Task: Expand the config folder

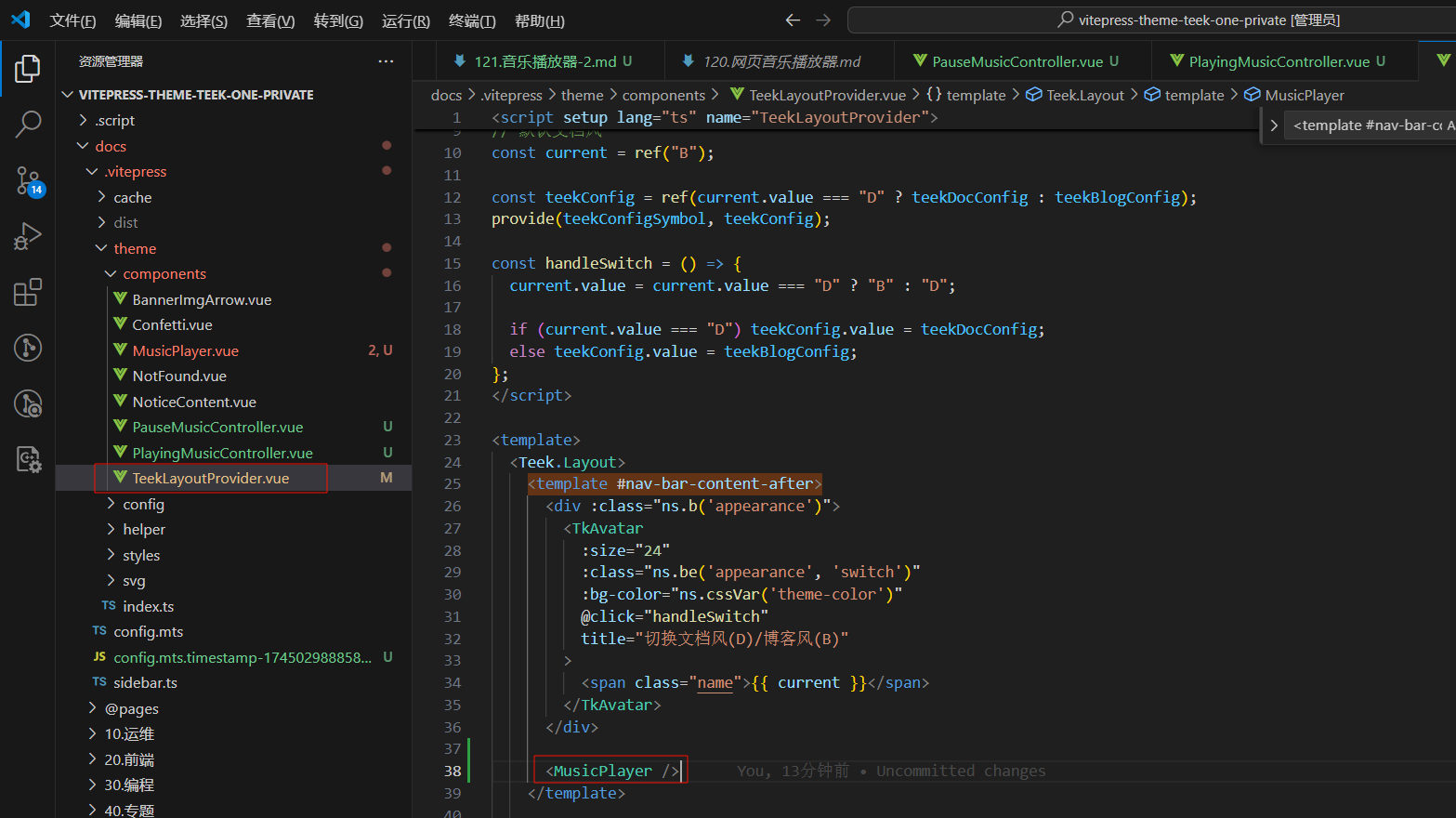Action: point(111,504)
